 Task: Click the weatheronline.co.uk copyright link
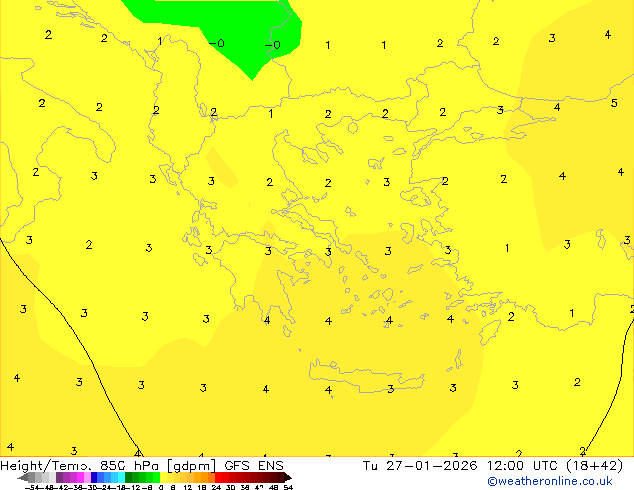(x=550, y=481)
